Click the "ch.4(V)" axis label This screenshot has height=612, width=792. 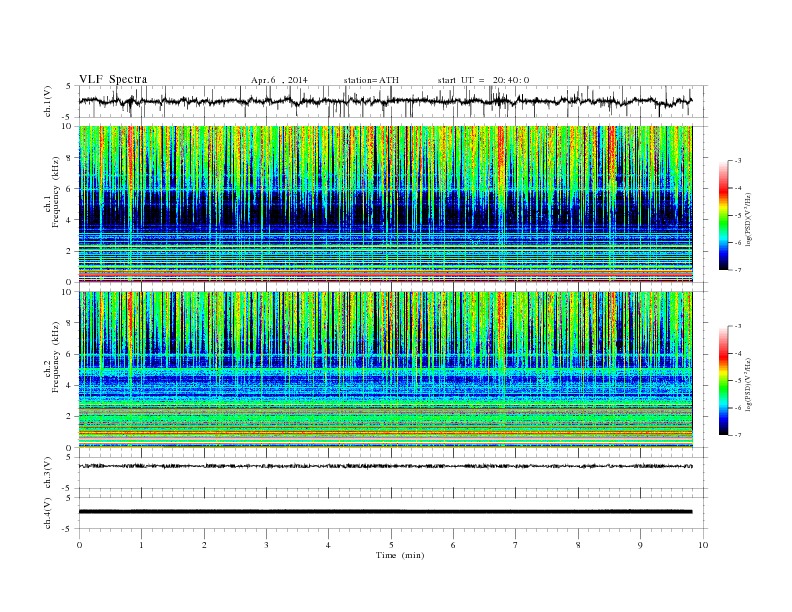coord(47,513)
